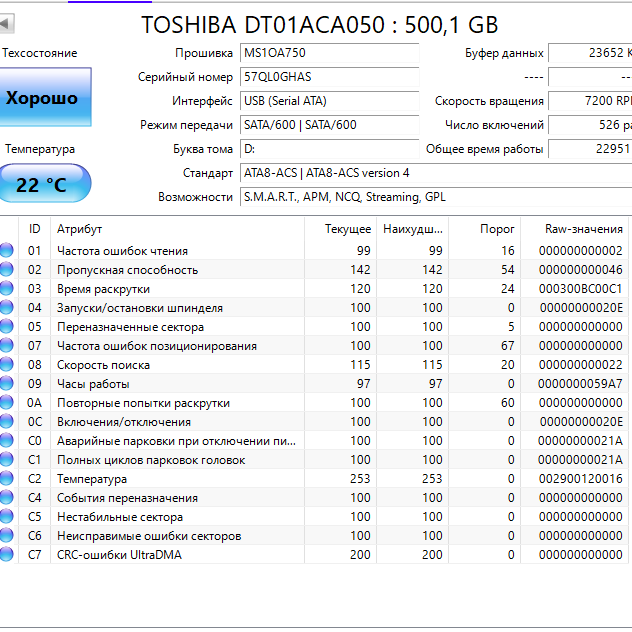632x632 pixels.
Task: Click the Хорошо health status button
Action: [x=43, y=98]
